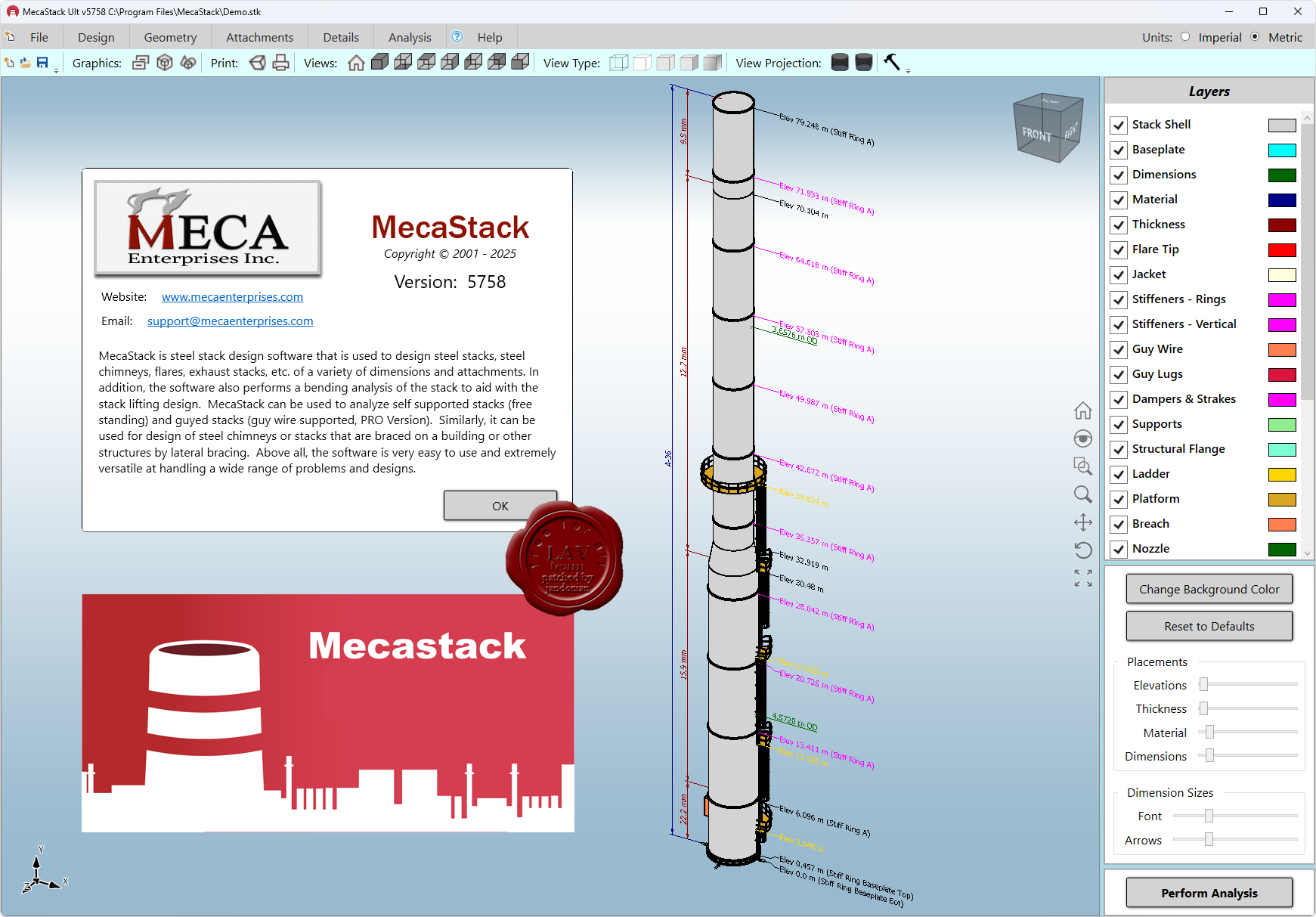Click the Perform Analysis button

[x=1209, y=893]
